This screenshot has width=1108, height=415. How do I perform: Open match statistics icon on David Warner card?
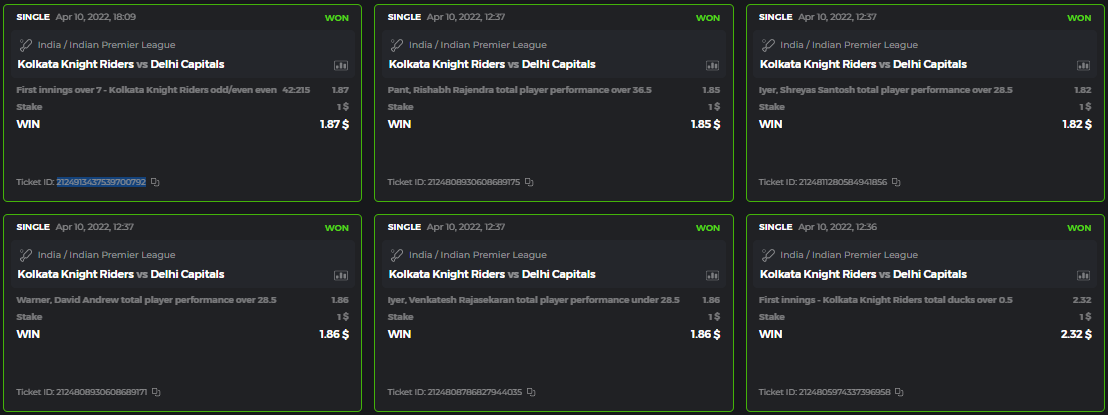(x=341, y=275)
